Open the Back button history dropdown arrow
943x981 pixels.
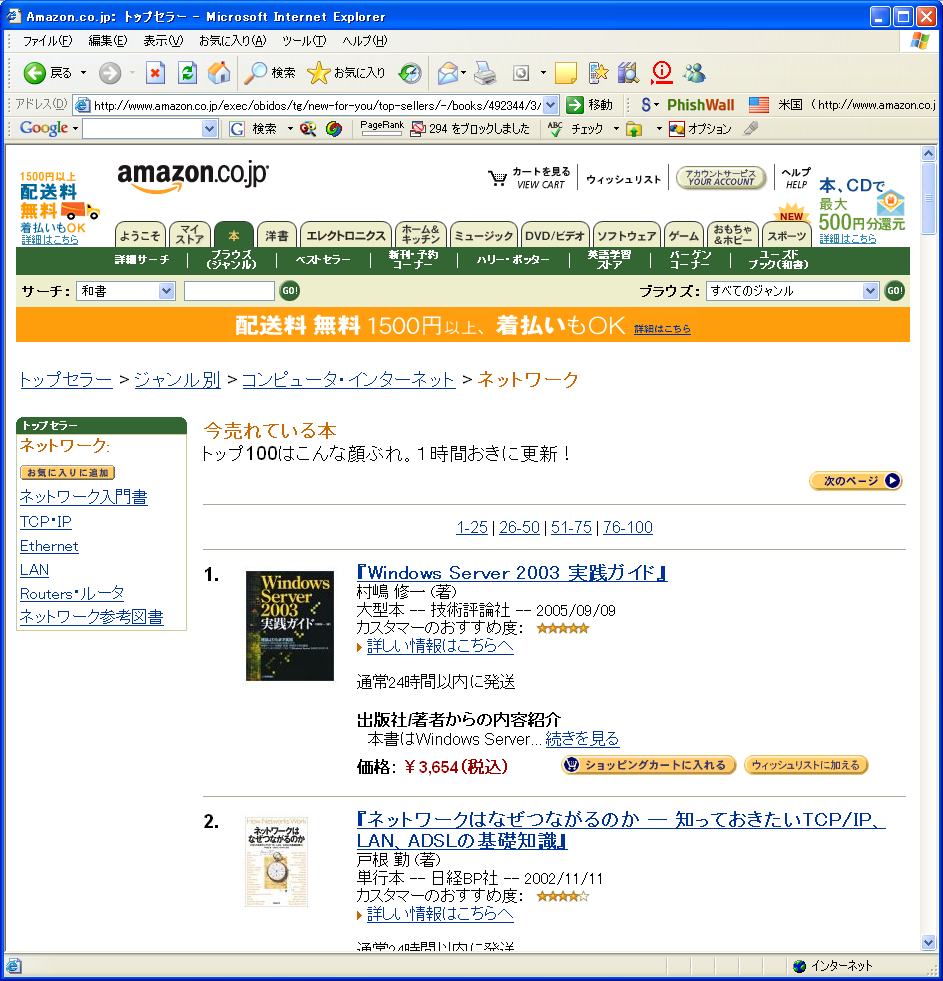(x=83, y=73)
